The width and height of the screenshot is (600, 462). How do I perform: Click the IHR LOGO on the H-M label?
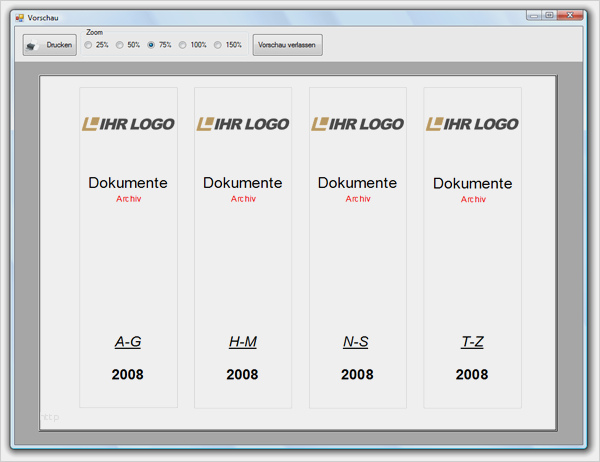coord(243,124)
